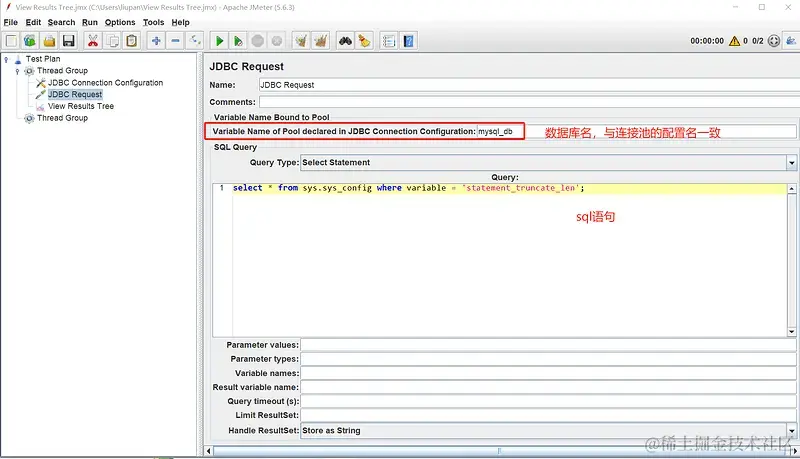Viewport: 800px width, 459px height.
Task: Open the File menu
Action: [11, 22]
